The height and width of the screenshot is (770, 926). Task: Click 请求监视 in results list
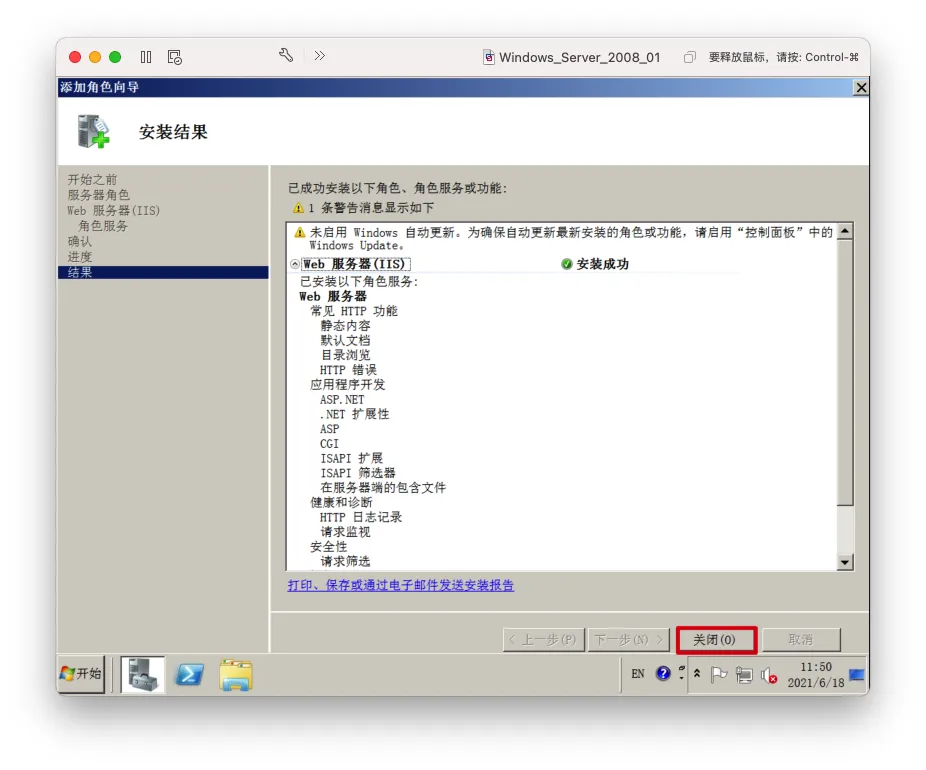point(345,533)
